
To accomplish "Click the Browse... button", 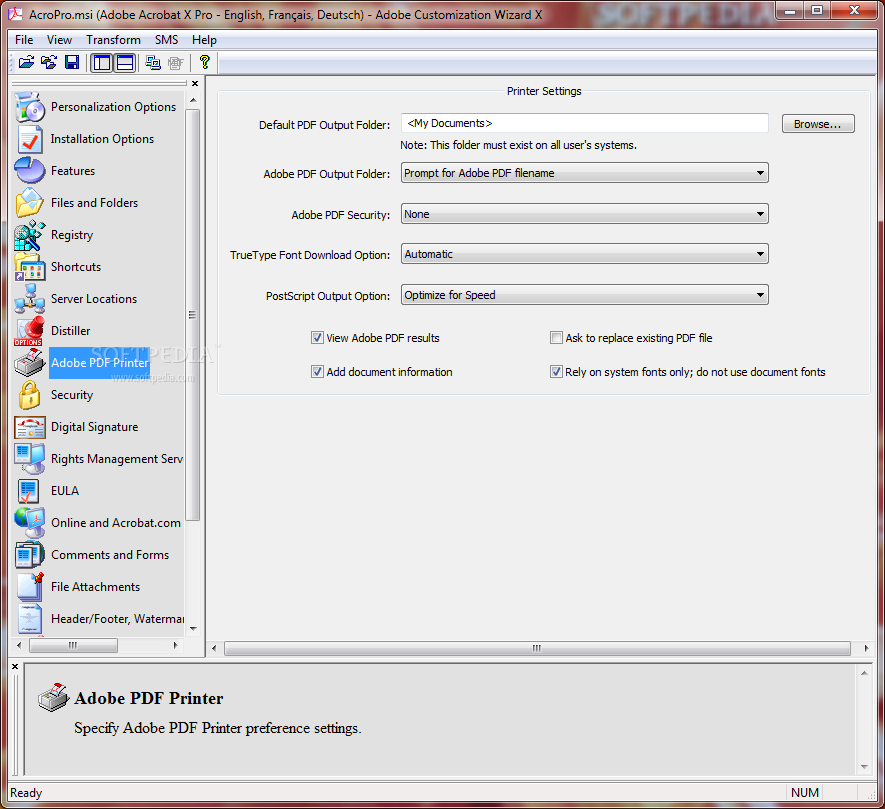I will coord(818,124).
